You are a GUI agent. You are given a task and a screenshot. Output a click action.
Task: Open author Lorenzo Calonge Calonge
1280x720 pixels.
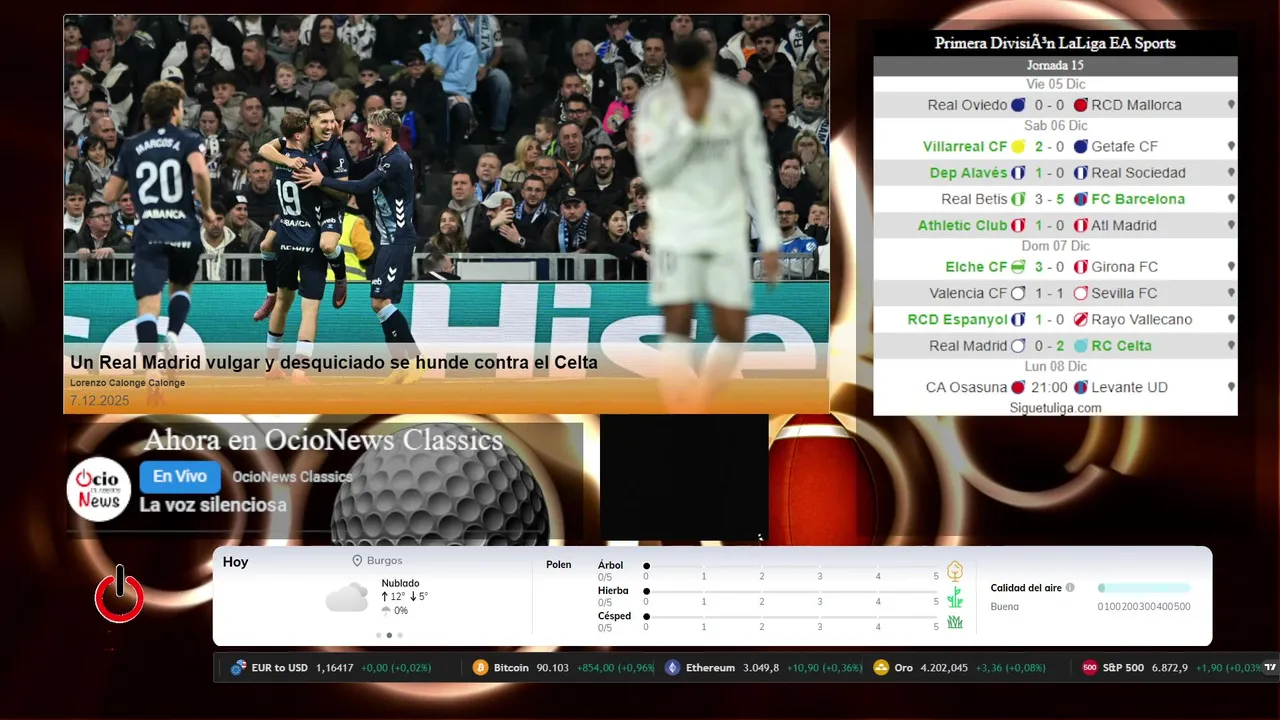click(127, 383)
